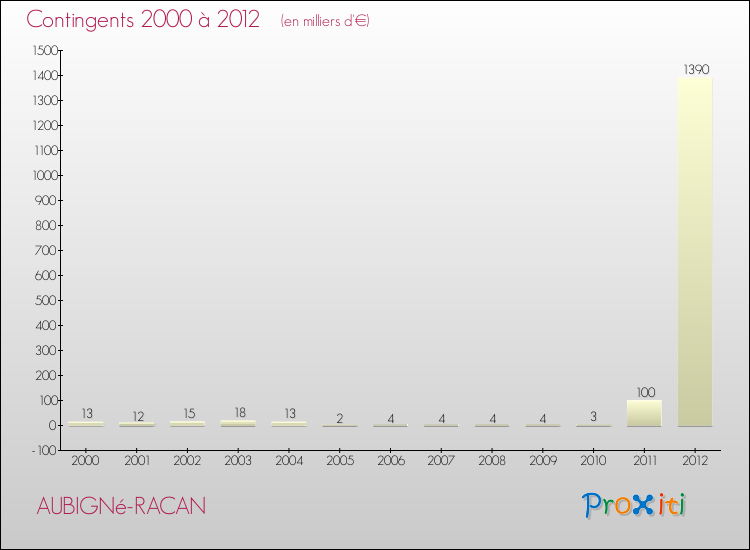Click the 2009 x-axis label
750x550 pixels.
point(543,461)
